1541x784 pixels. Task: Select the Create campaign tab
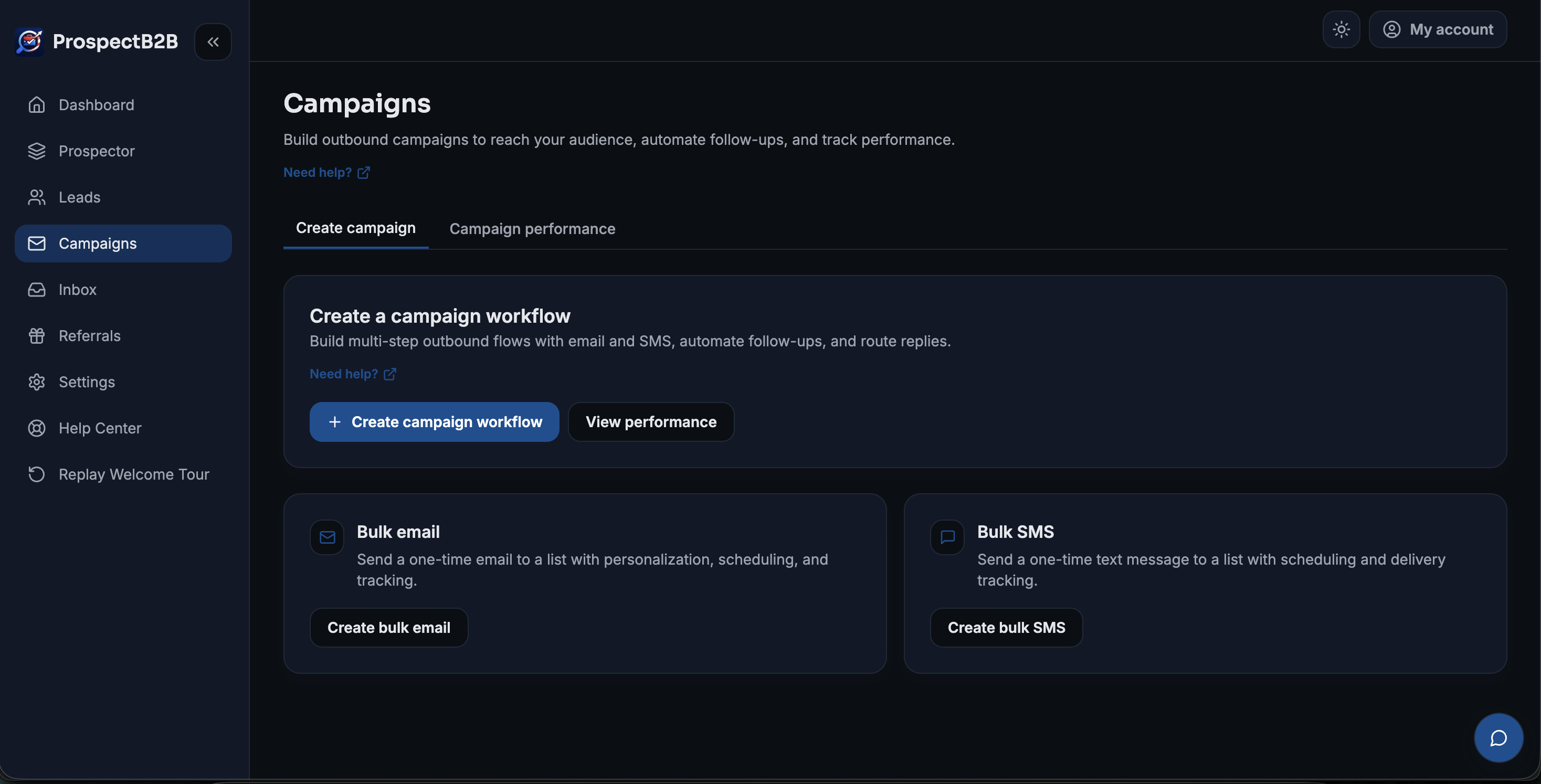355,228
